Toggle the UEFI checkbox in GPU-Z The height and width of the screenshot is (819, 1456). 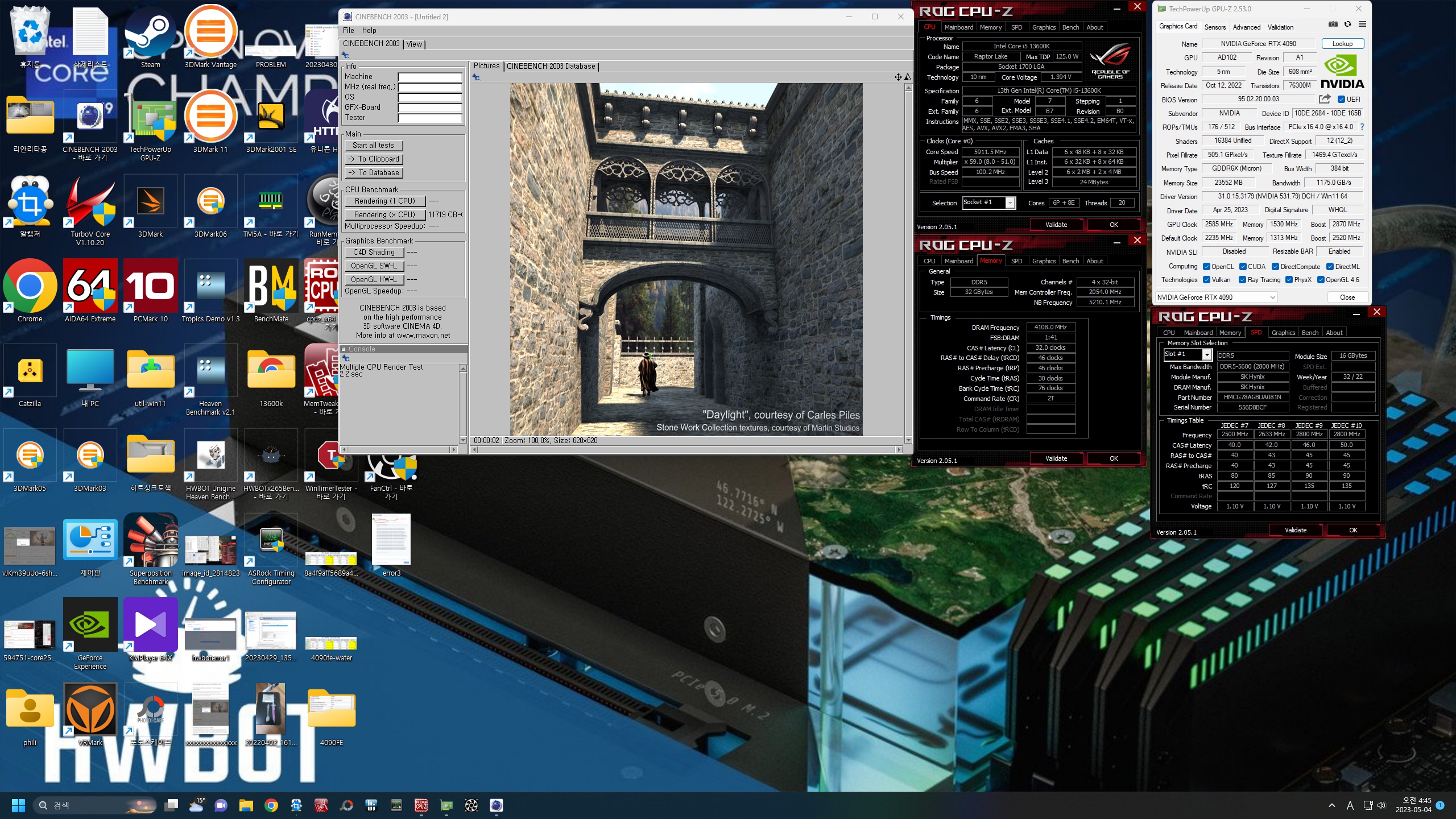[x=1342, y=100]
